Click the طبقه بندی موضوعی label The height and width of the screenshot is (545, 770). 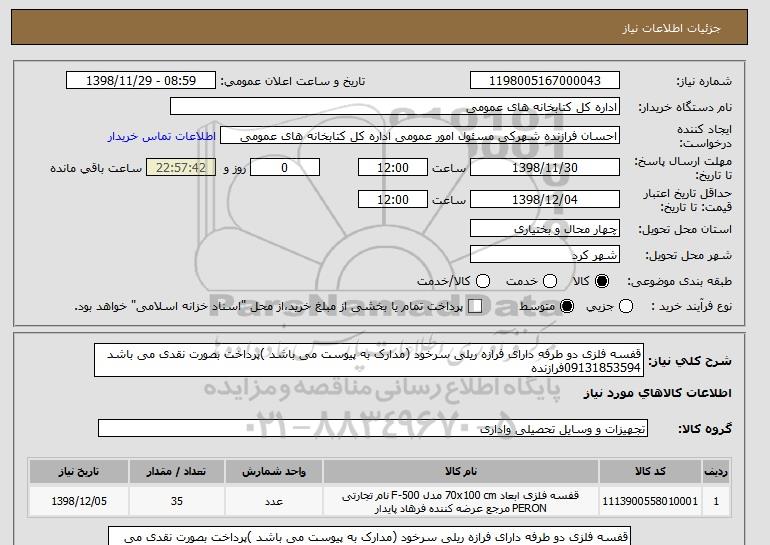click(680, 281)
